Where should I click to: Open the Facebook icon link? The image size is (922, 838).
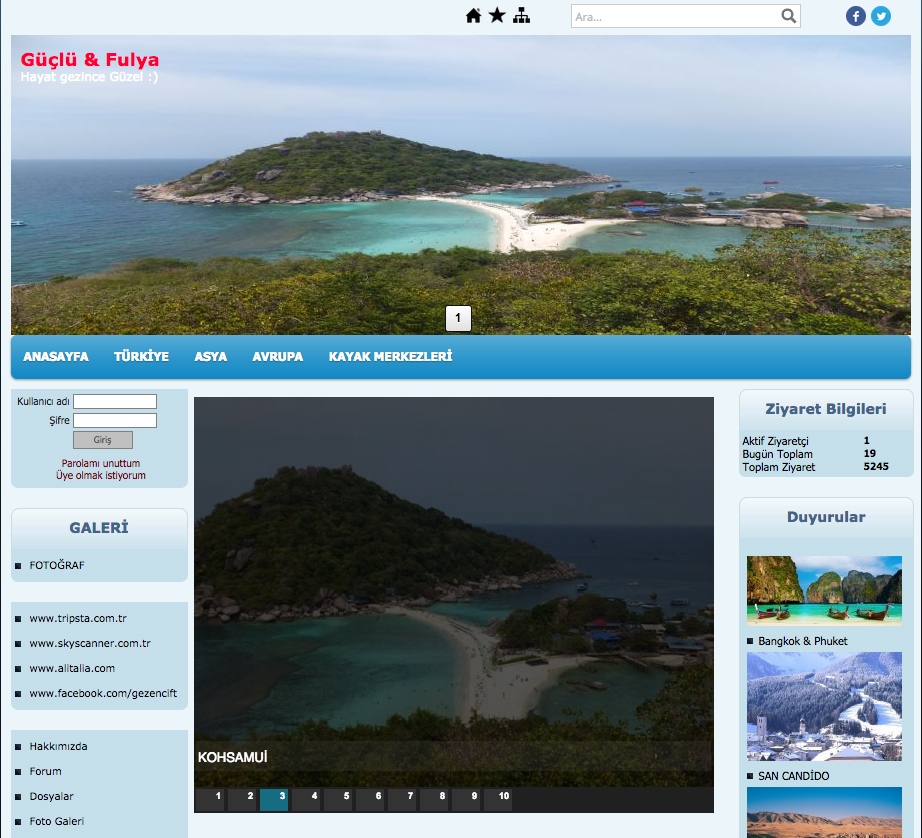click(856, 16)
